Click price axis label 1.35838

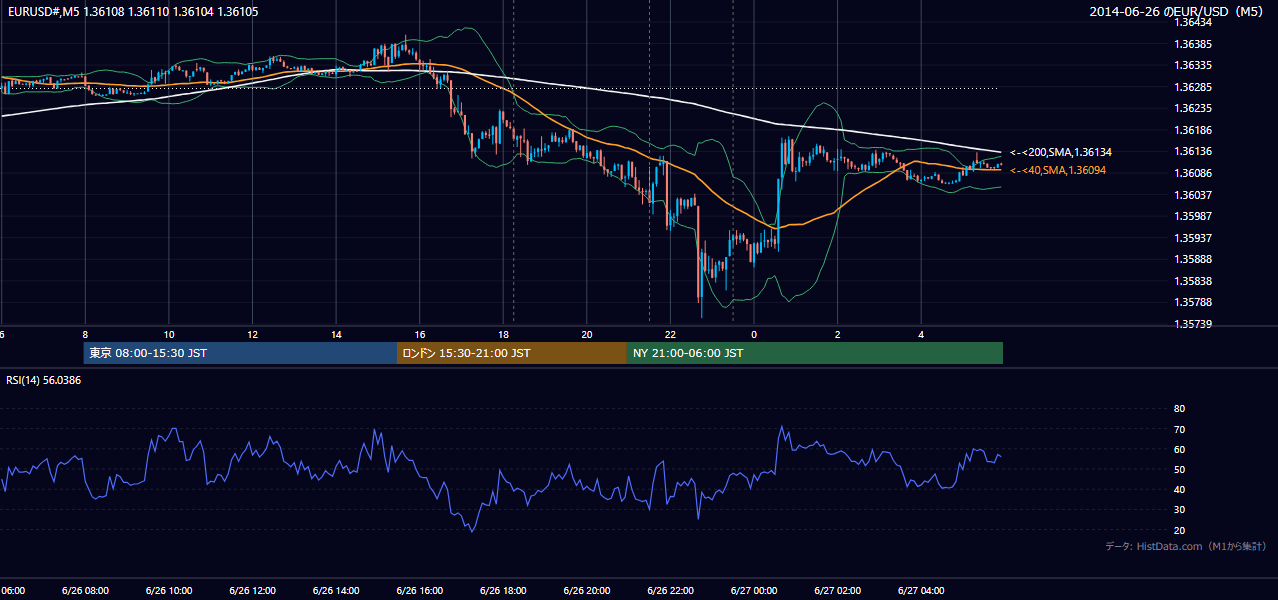(1192, 281)
